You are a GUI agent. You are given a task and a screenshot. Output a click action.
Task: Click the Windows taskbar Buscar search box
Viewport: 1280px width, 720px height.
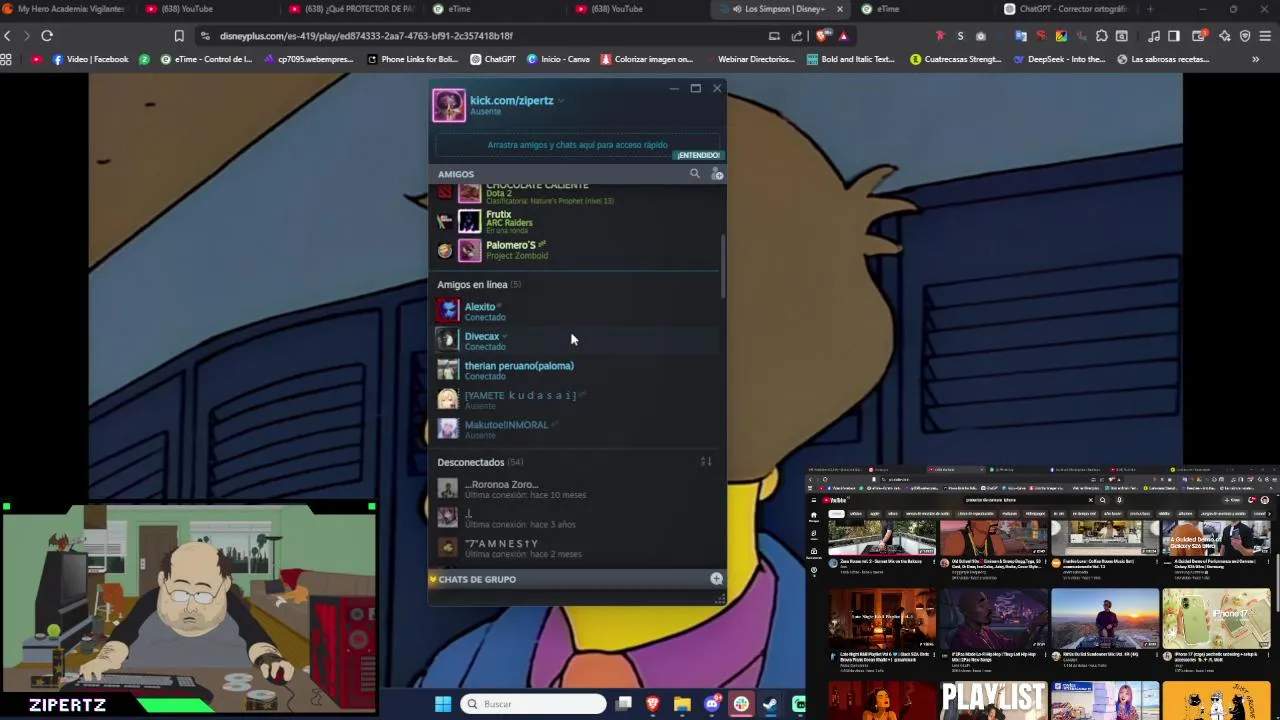[534, 704]
